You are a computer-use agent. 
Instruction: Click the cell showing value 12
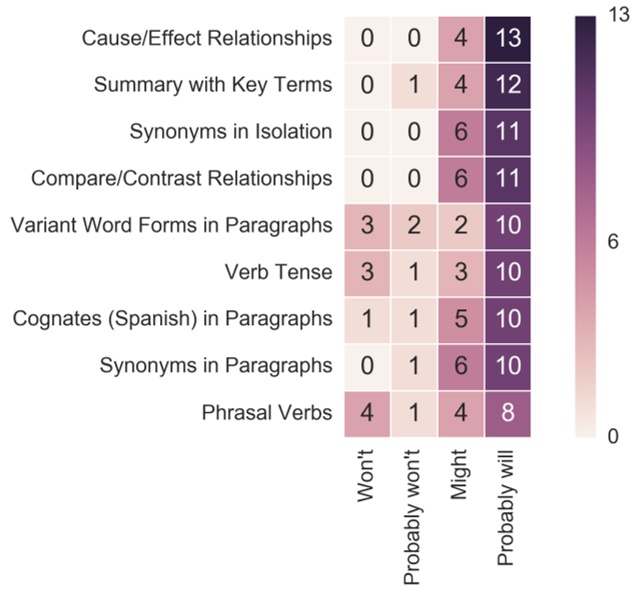tap(507, 86)
